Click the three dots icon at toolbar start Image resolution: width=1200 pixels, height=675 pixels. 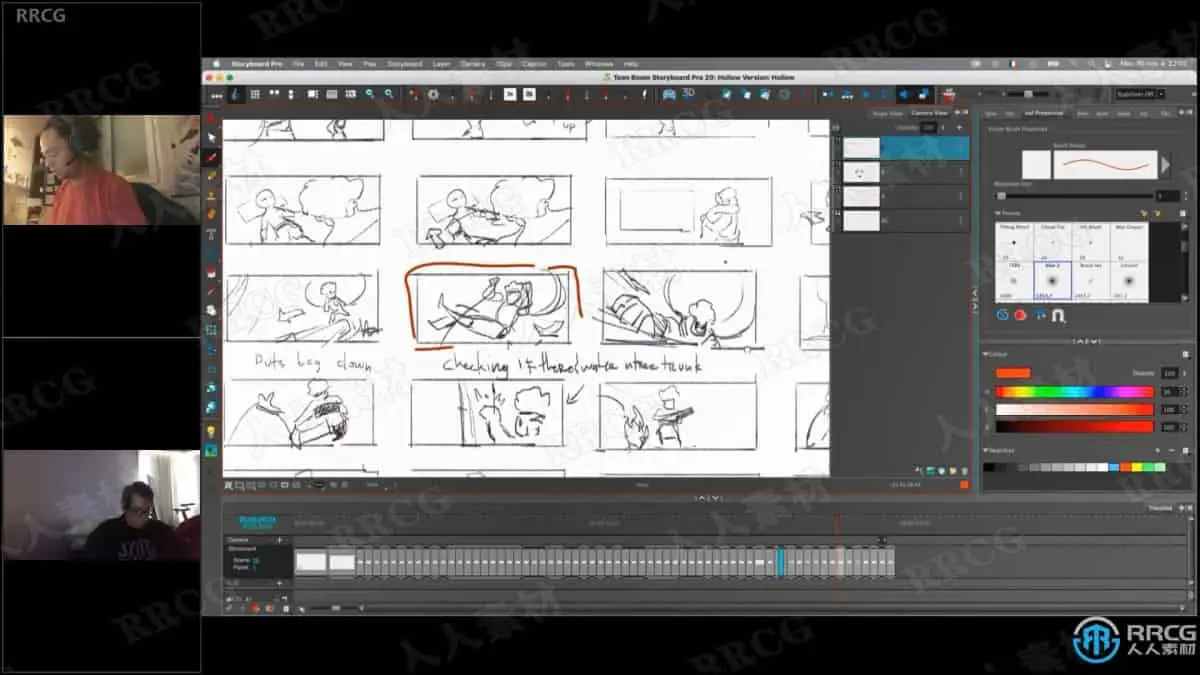tap(216, 94)
